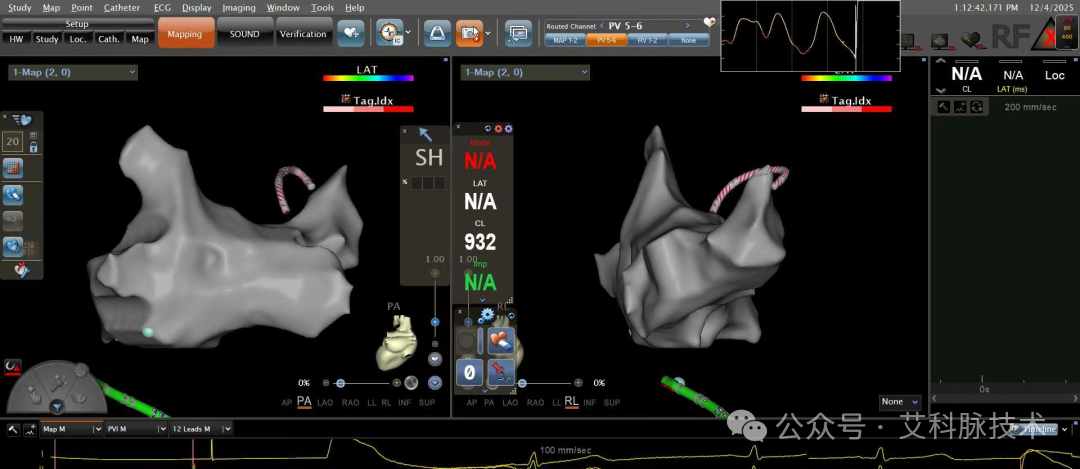1080x469 pixels.
Task: Click the SOUND mode button
Action: click(245, 33)
